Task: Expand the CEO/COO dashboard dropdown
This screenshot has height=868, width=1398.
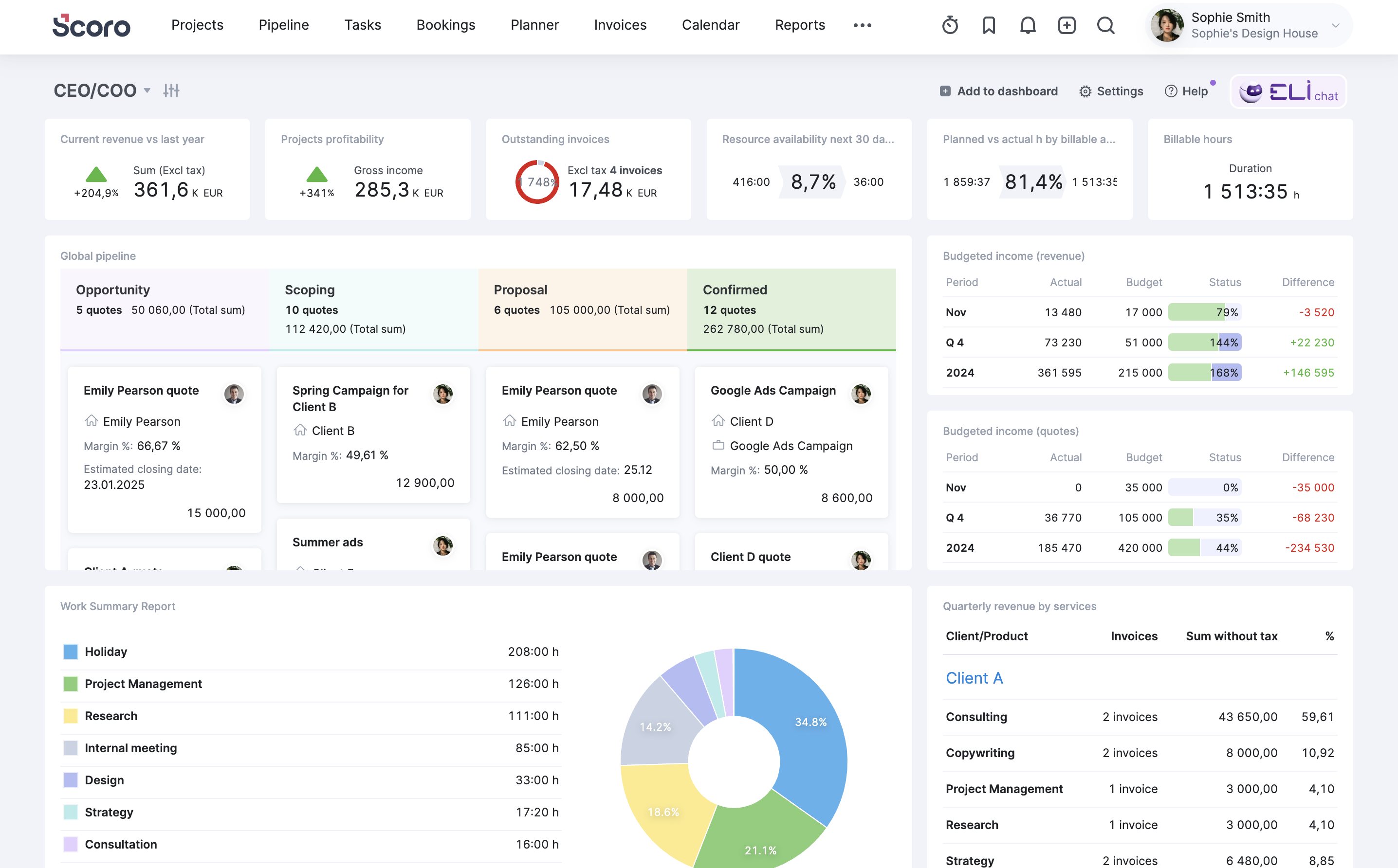Action: [147, 90]
